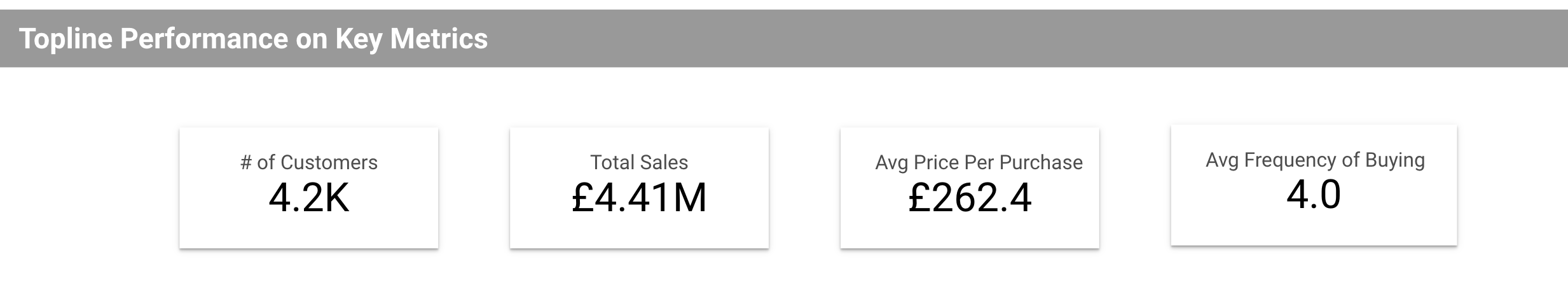Click the "Avg Frequency of Buying" label
This screenshot has height=285, width=1568.
(1315, 160)
